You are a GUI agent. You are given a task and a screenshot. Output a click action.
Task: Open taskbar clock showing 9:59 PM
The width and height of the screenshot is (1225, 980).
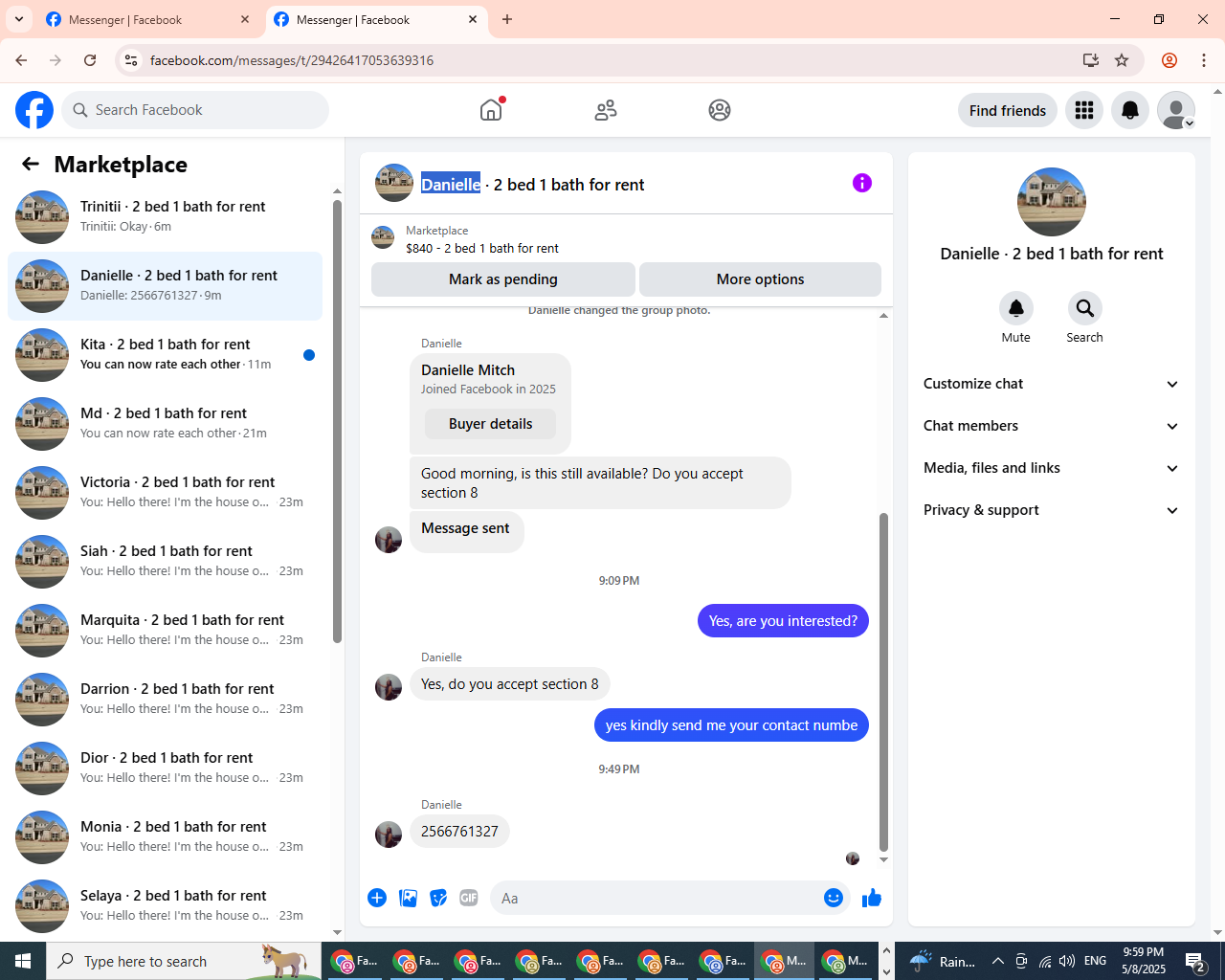(x=1144, y=961)
